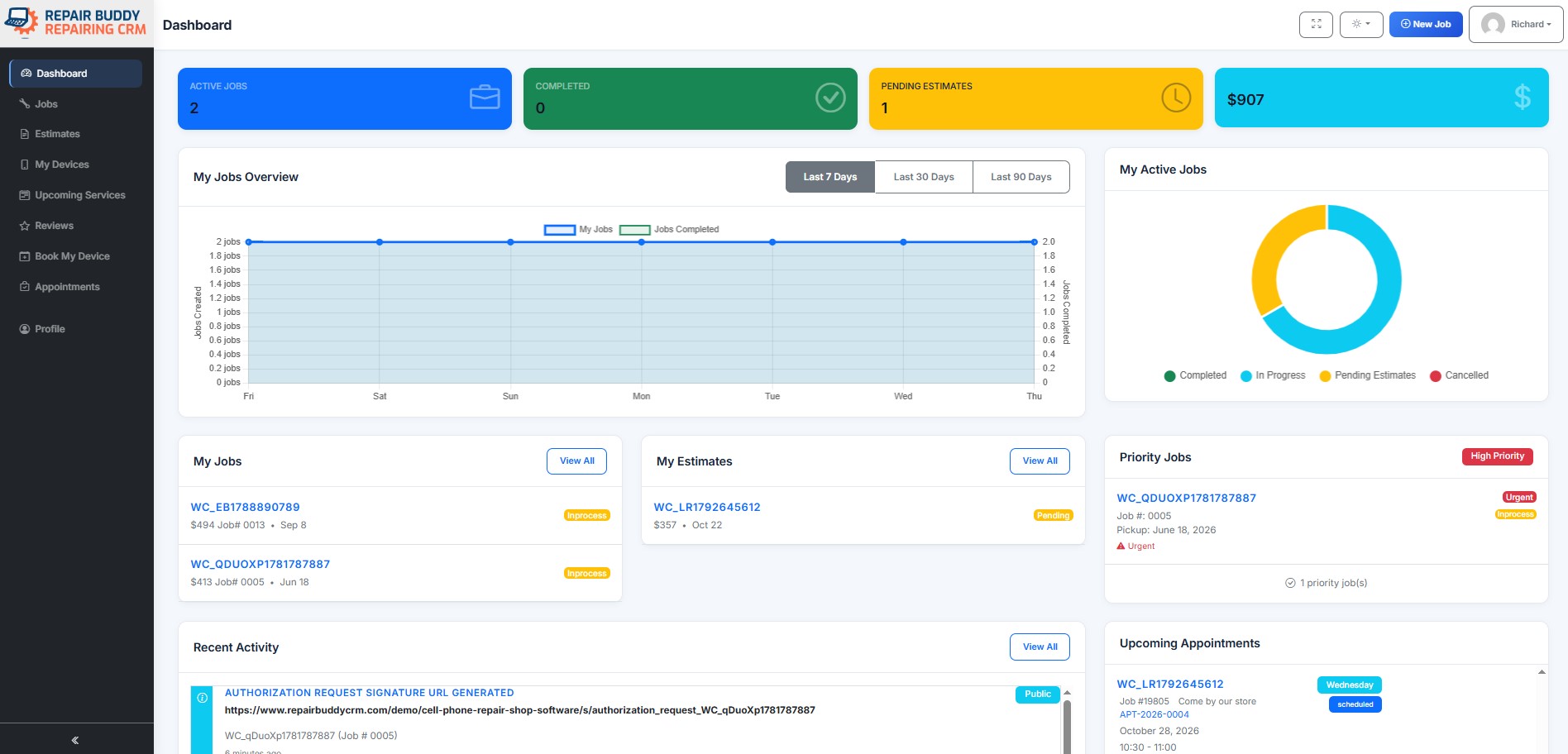Viewport: 1568px width, 754px height.
Task: Click the Active Jobs briefcase icon
Action: (x=485, y=98)
